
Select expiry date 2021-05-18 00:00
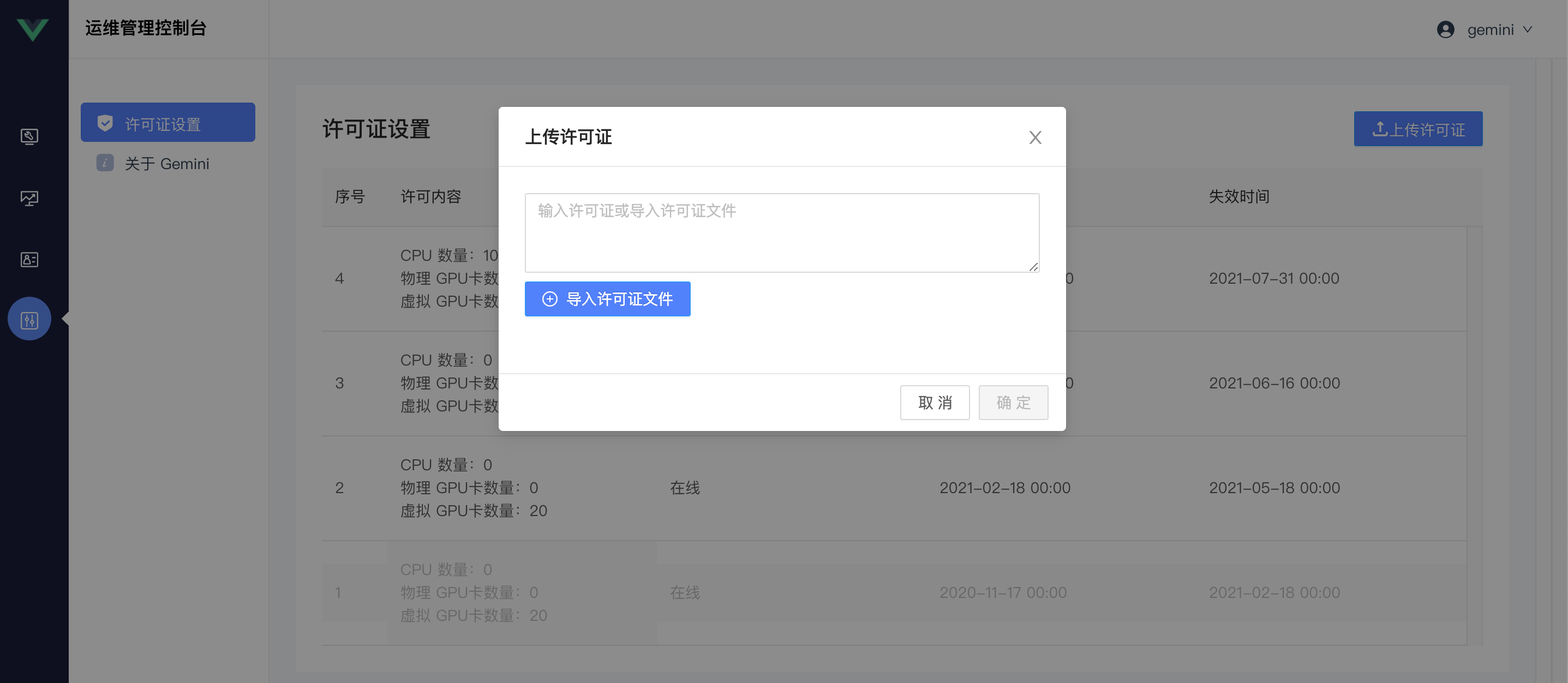(x=1274, y=488)
